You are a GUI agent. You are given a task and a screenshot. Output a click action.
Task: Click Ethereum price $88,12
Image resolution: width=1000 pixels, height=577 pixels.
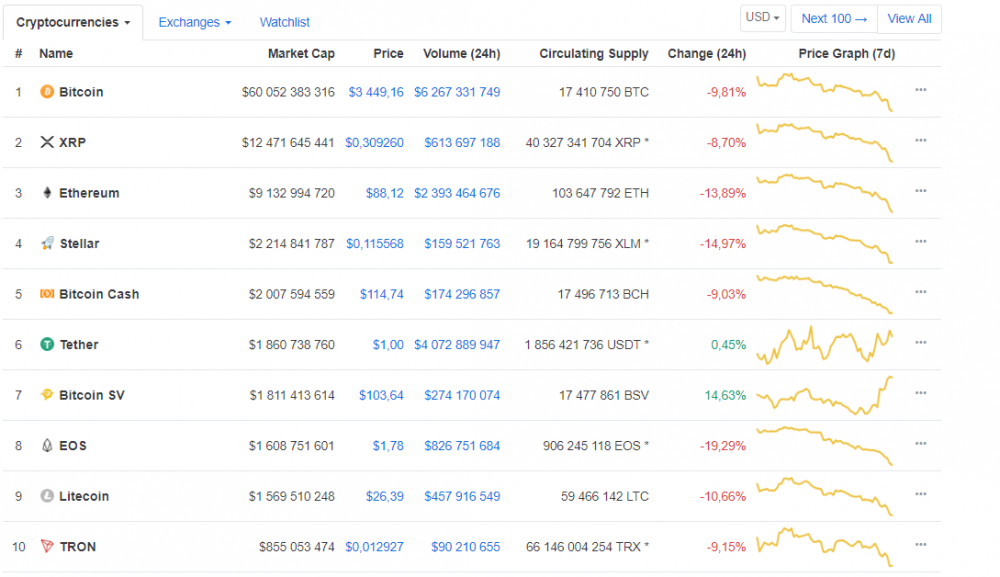pyautogui.click(x=385, y=193)
